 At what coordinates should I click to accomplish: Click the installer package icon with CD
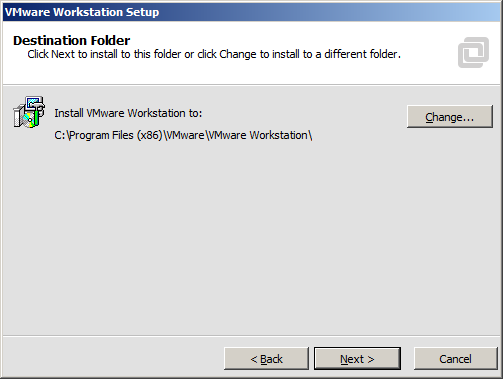click(29, 112)
